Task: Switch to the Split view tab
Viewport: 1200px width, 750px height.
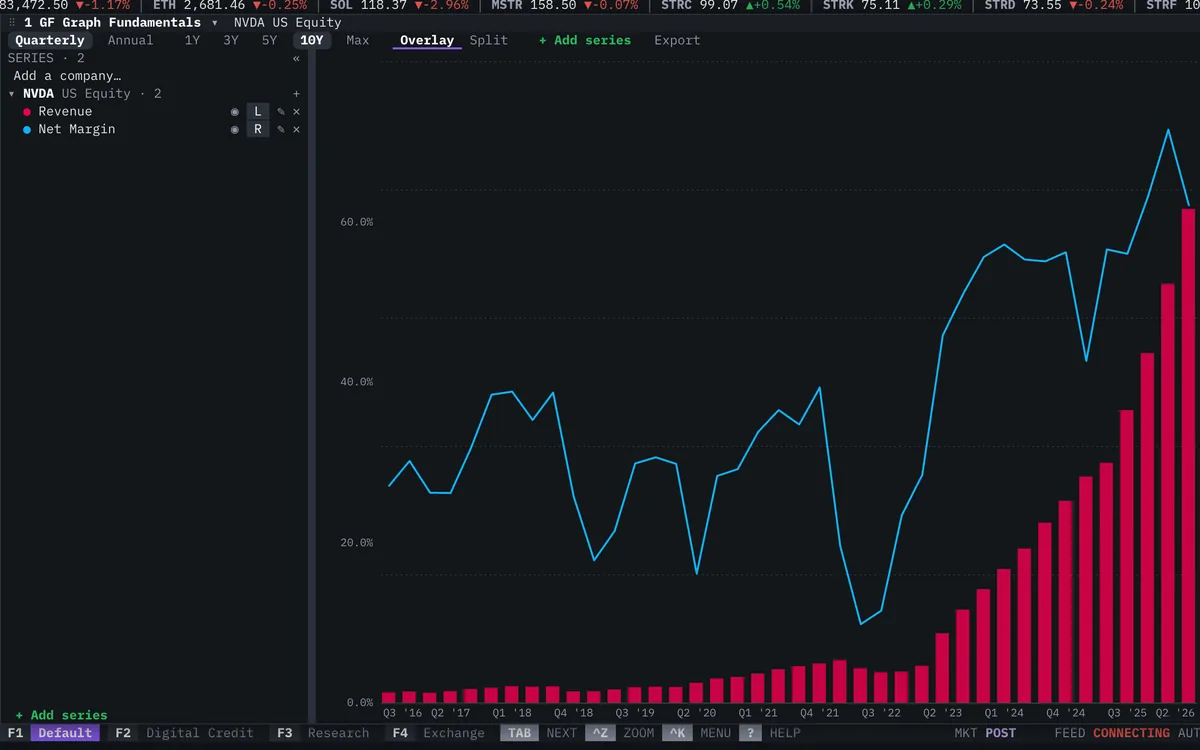Action: 489,41
